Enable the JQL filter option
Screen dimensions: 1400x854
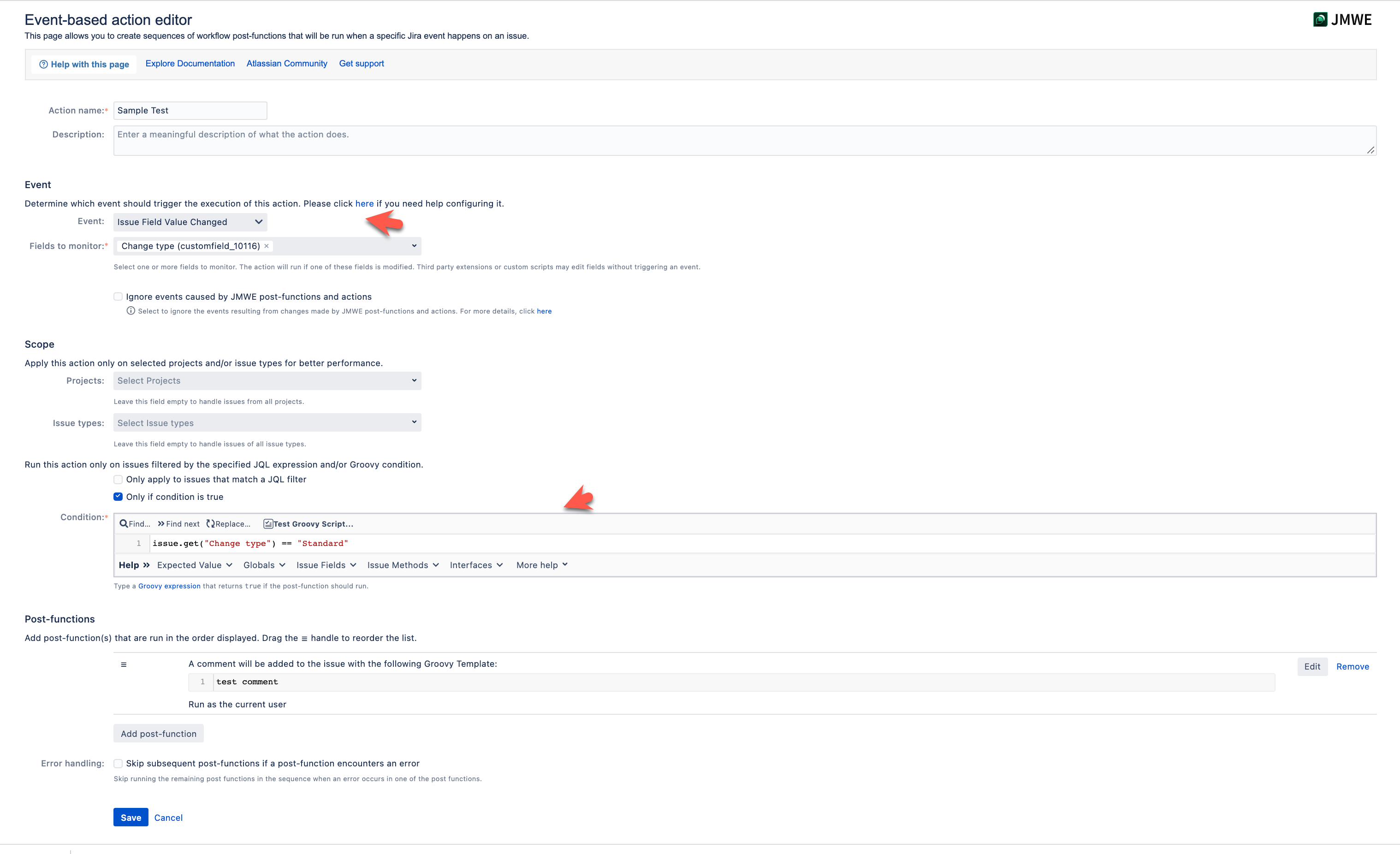pos(118,480)
